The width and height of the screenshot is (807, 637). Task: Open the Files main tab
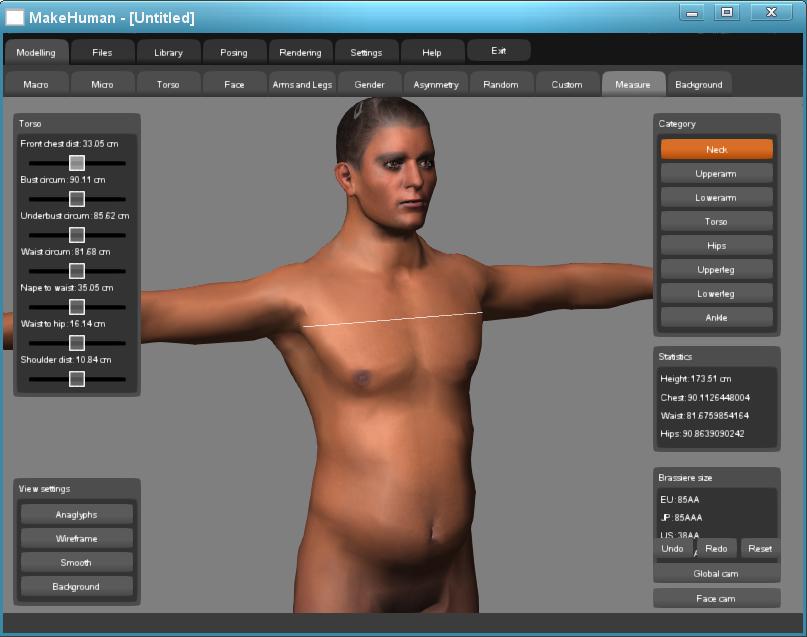point(102,52)
